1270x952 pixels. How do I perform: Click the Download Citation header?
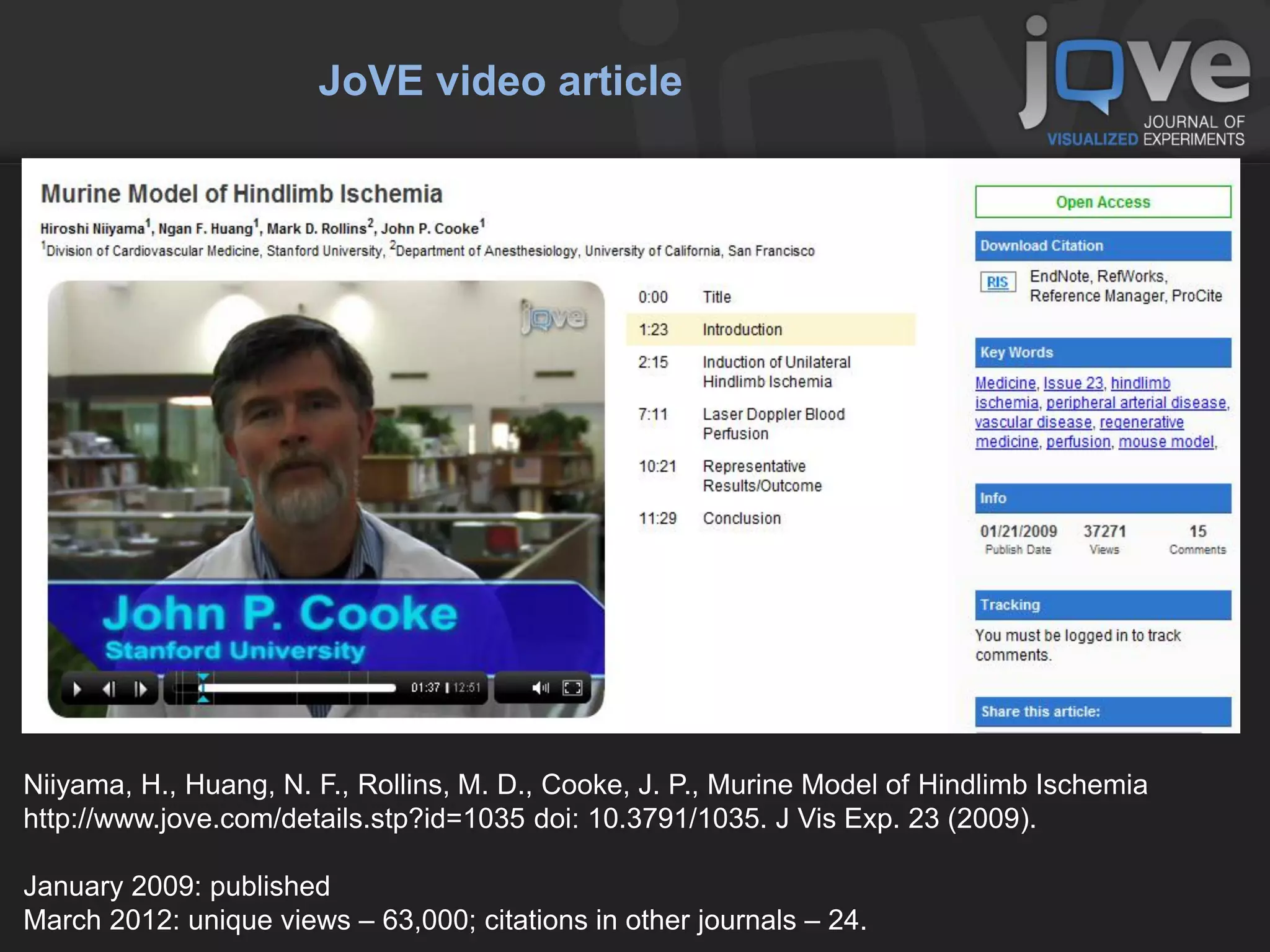pyautogui.click(x=1103, y=246)
